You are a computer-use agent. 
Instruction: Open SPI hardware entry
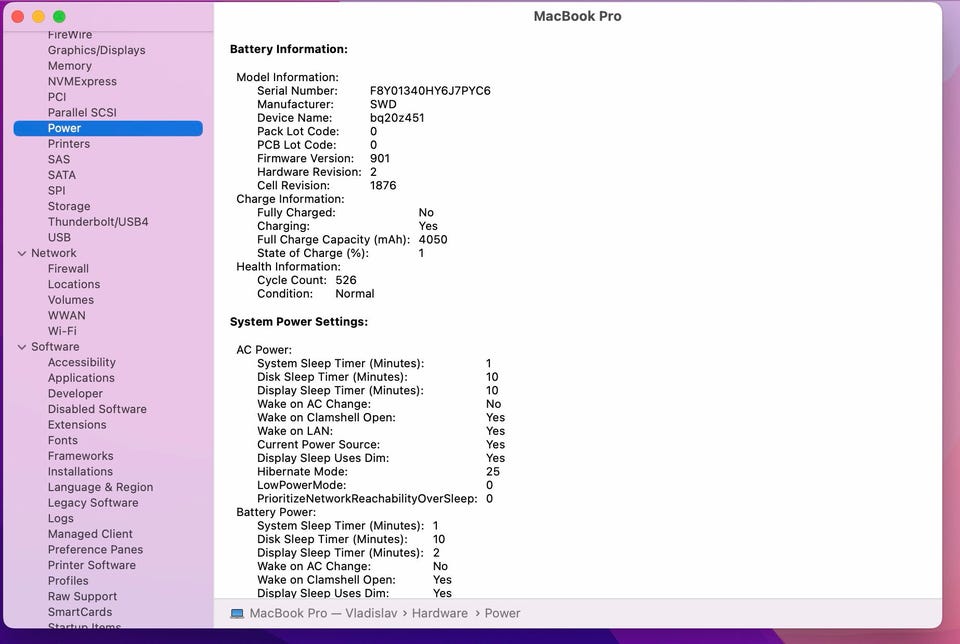click(x=56, y=190)
